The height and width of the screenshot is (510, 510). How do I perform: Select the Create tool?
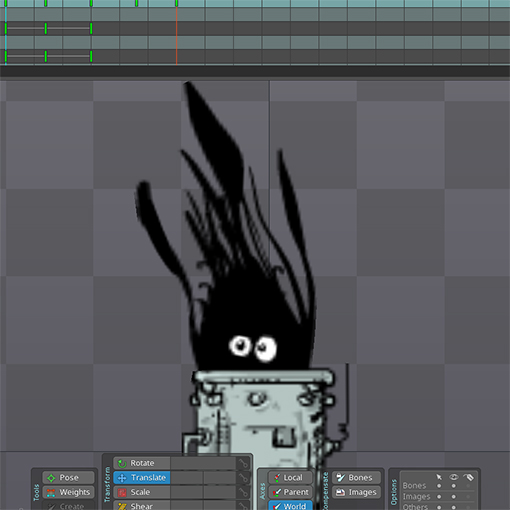click(x=68, y=505)
